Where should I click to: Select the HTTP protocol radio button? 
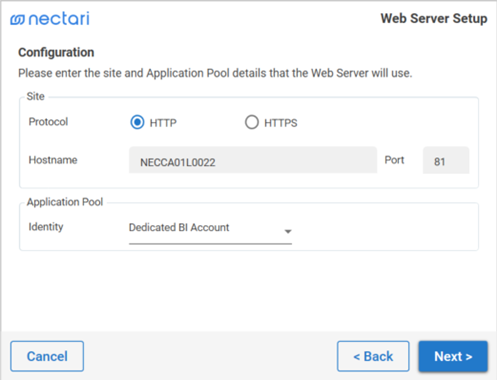[x=137, y=122]
